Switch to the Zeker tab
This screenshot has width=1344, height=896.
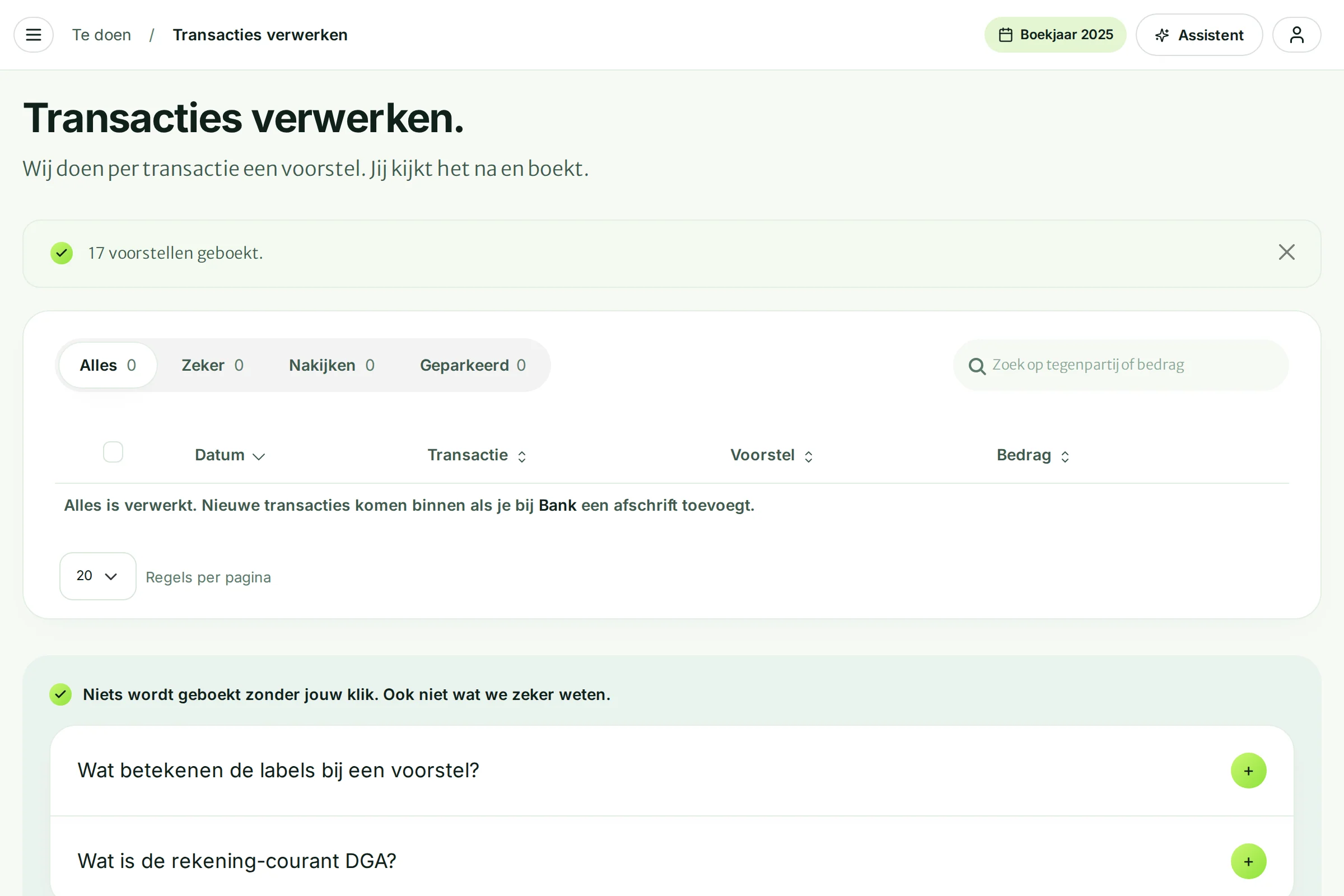(x=212, y=365)
